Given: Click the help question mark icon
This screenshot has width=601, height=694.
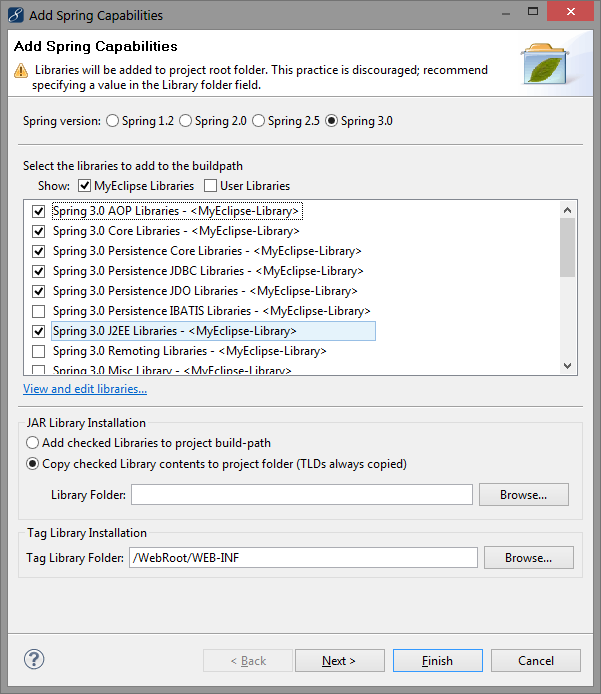Looking at the screenshot, I should (34, 659).
